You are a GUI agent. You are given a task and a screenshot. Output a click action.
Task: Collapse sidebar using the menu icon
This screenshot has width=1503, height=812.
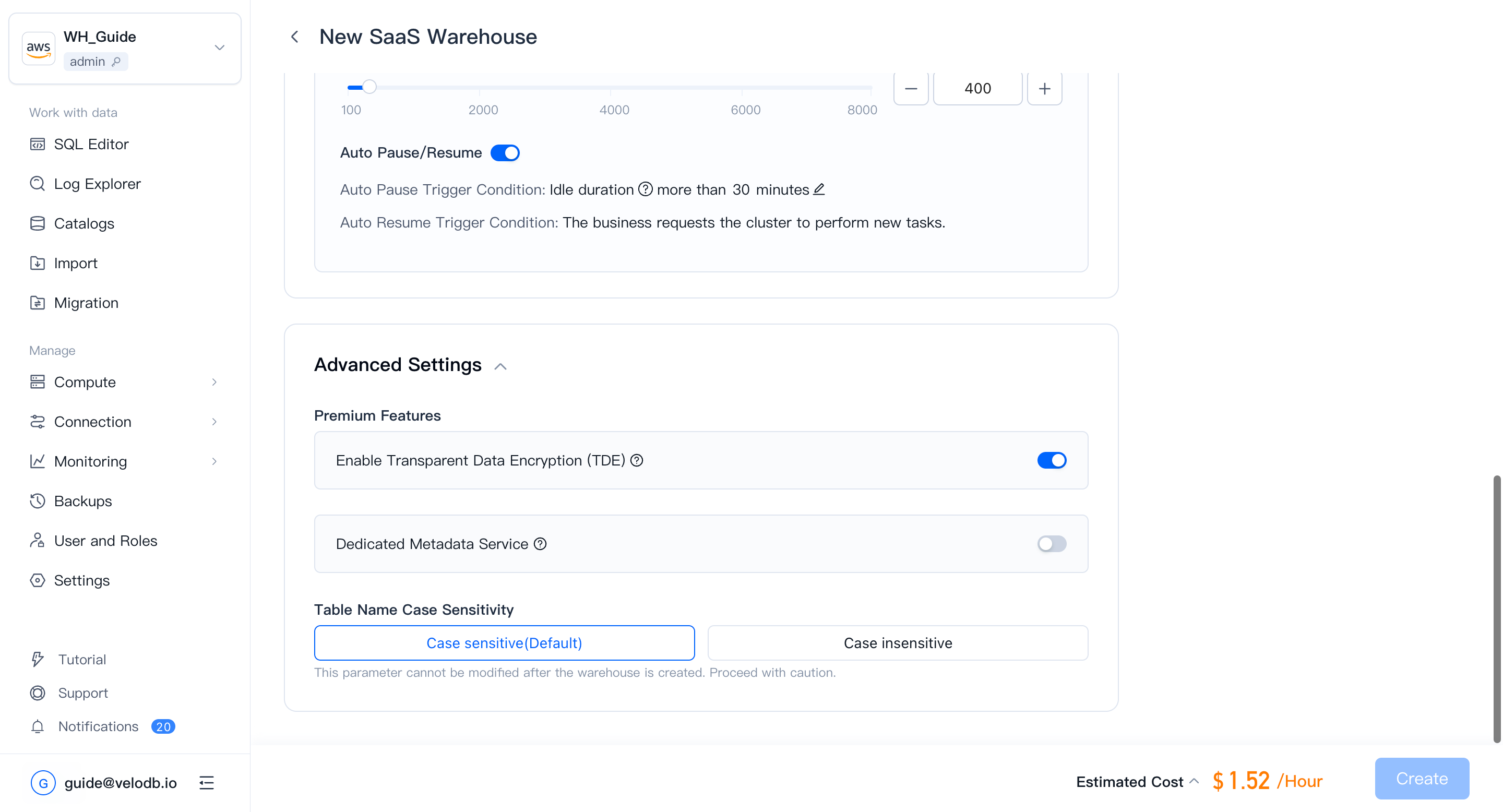[207, 782]
